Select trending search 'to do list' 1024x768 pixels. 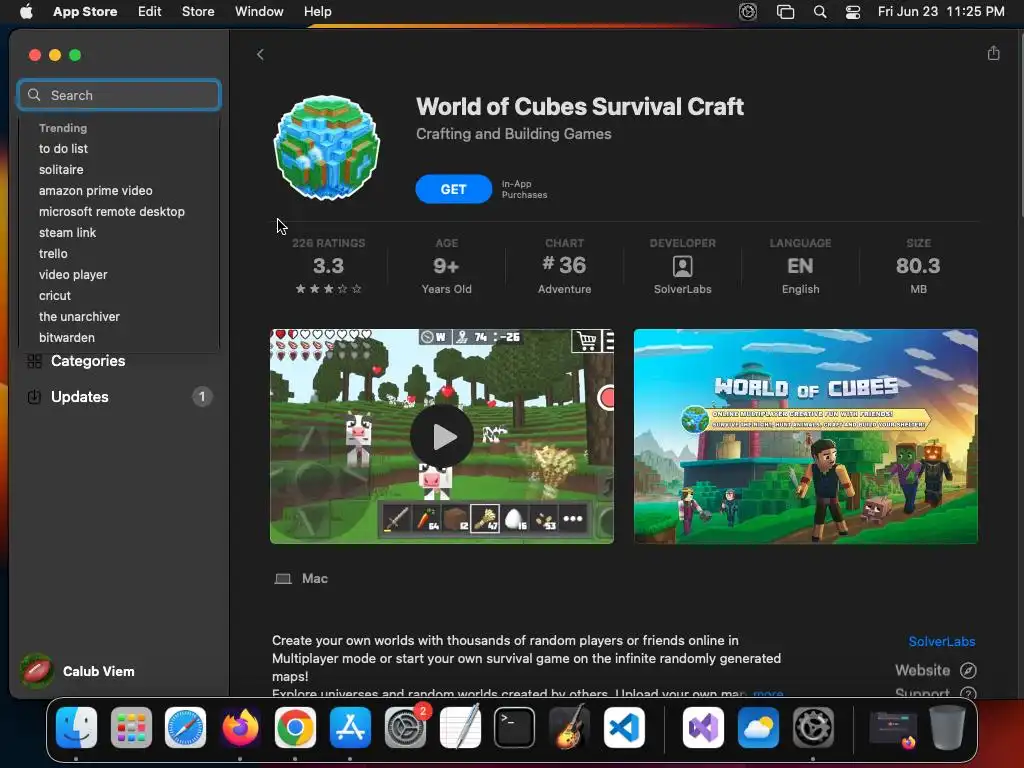63,148
